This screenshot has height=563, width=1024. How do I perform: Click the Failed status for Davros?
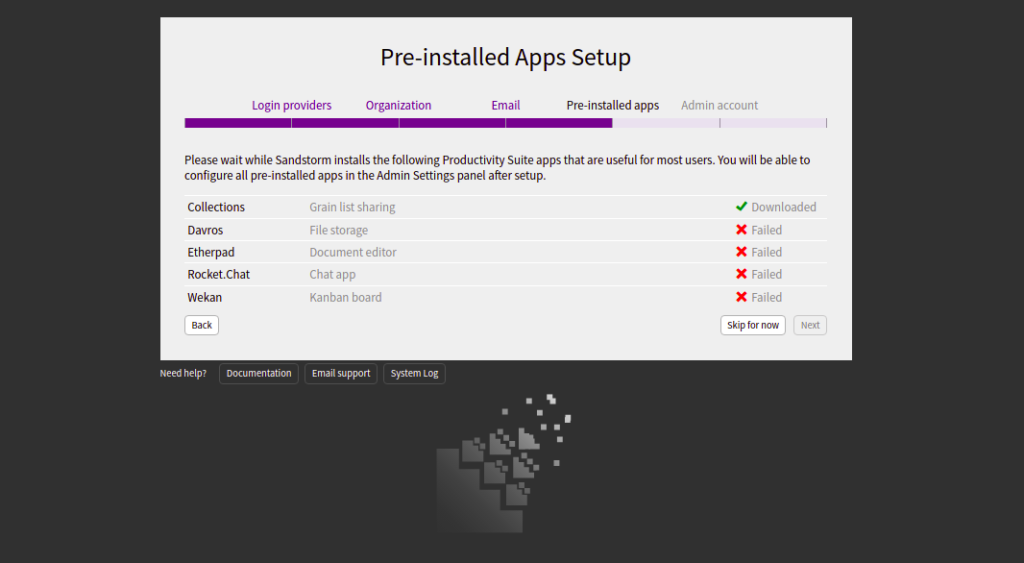766,230
